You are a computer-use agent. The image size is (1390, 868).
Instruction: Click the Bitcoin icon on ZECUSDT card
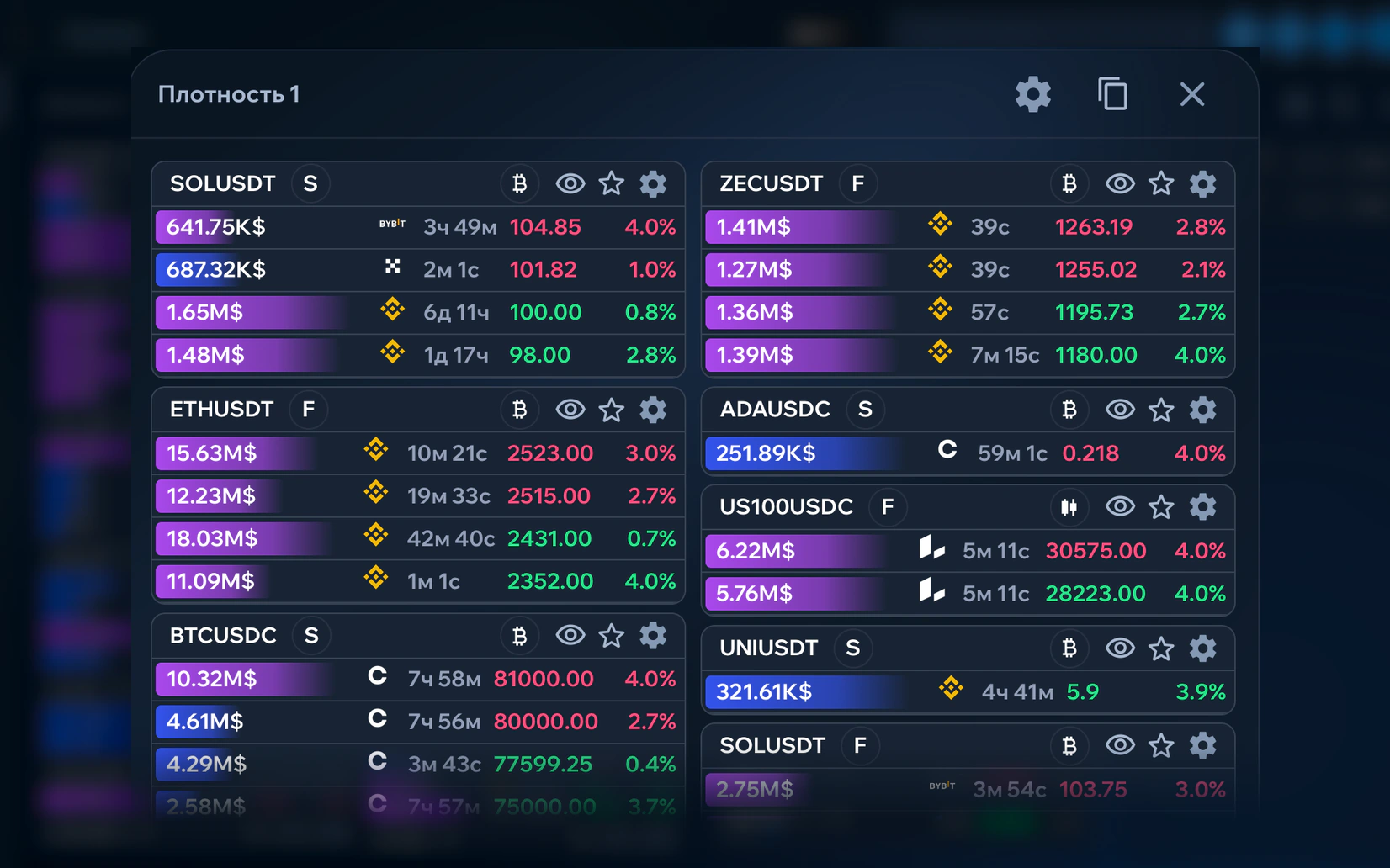click(x=1069, y=183)
